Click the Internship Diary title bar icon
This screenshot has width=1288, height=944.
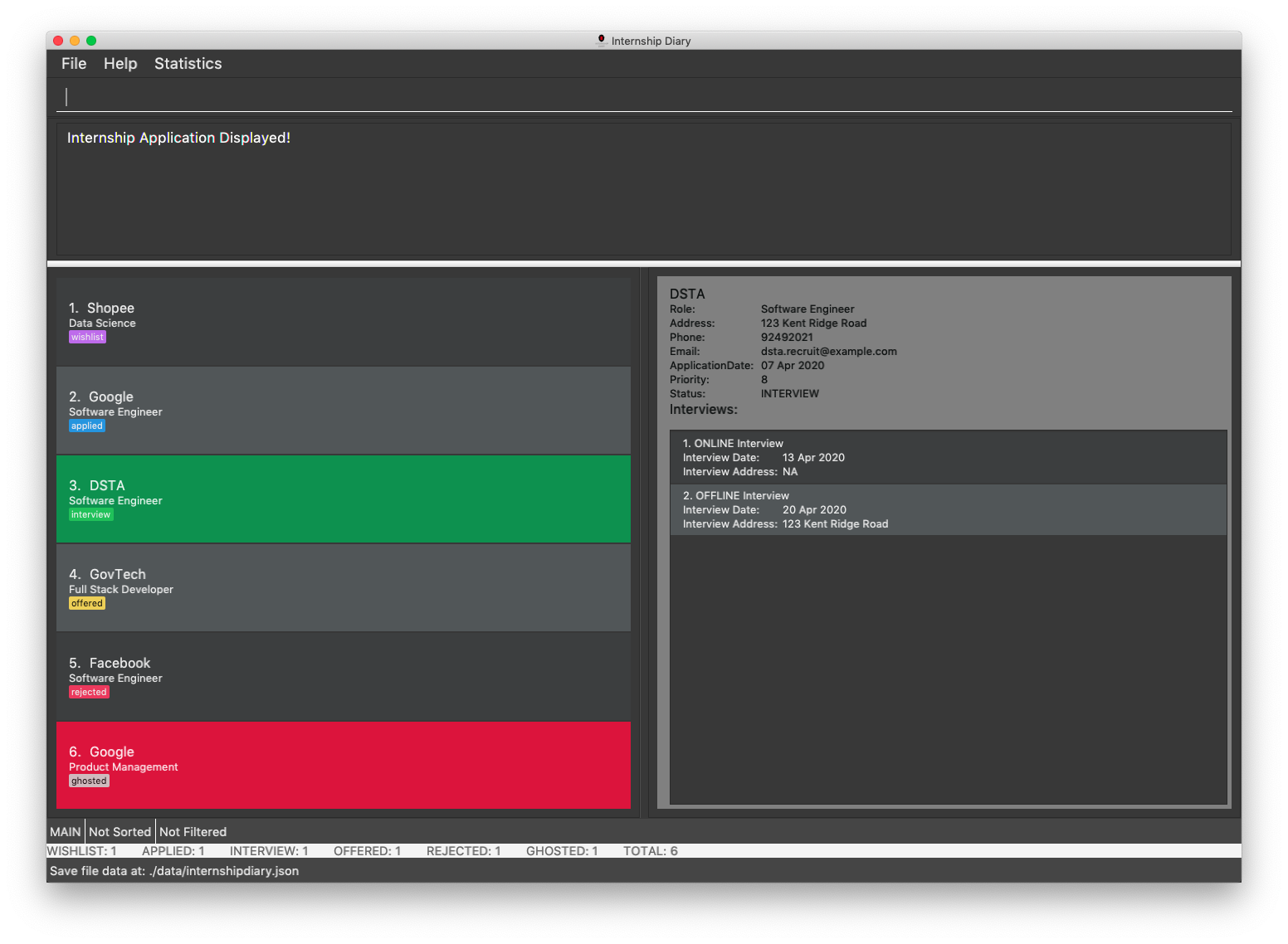[x=602, y=40]
